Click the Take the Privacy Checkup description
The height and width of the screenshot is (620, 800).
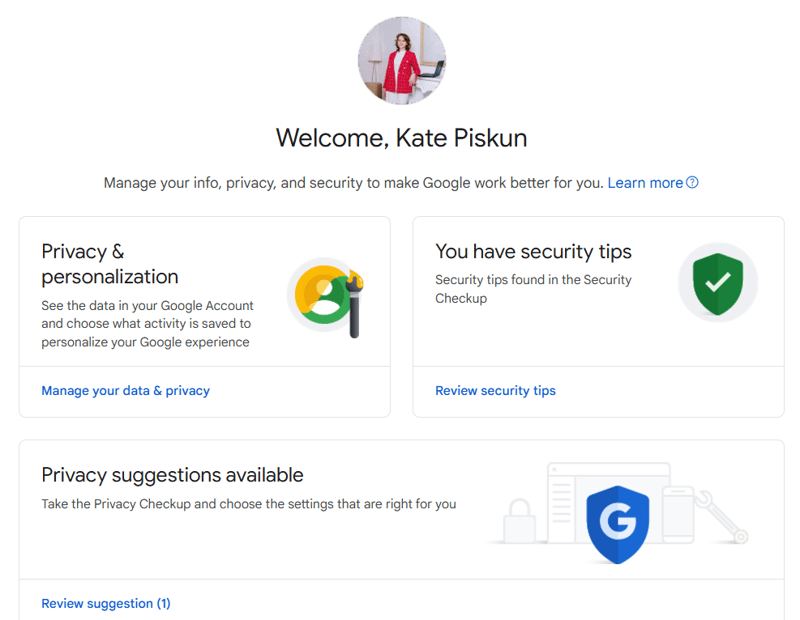click(248, 504)
